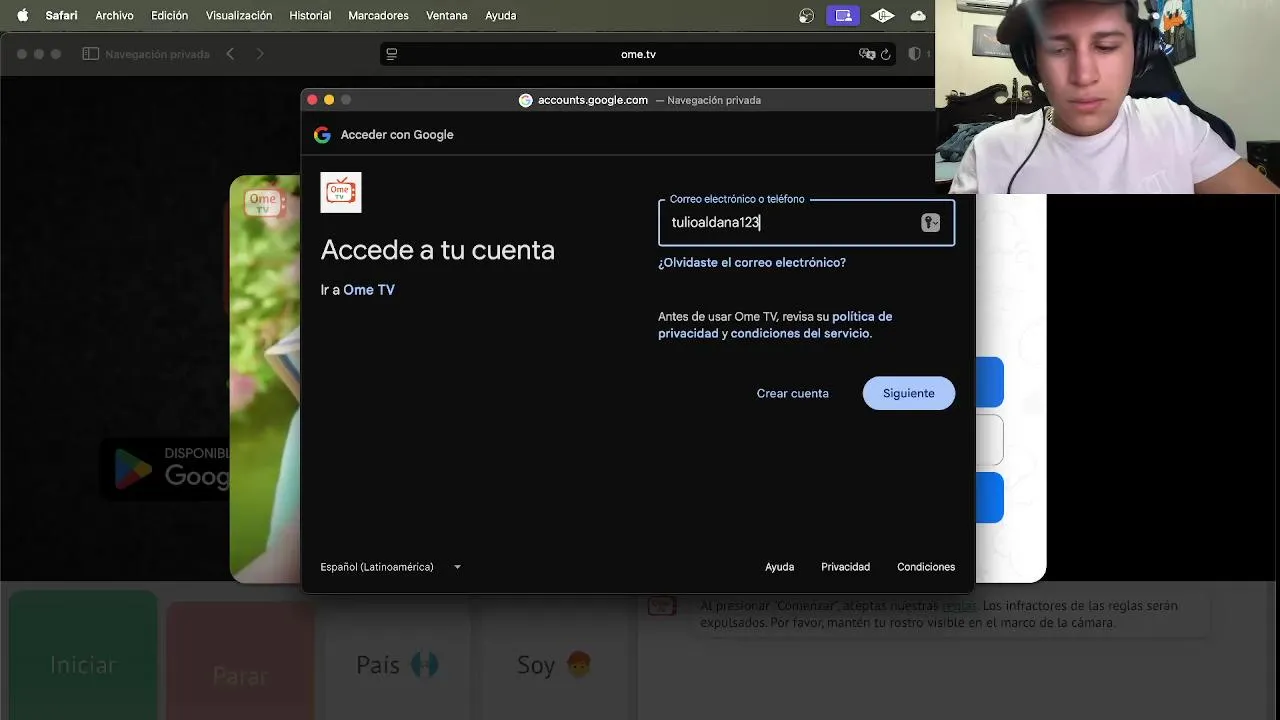The width and height of the screenshot is (1280, 720).
Task: Click the privacy shield icon in Safari toolbar
Action: point(914,54)
